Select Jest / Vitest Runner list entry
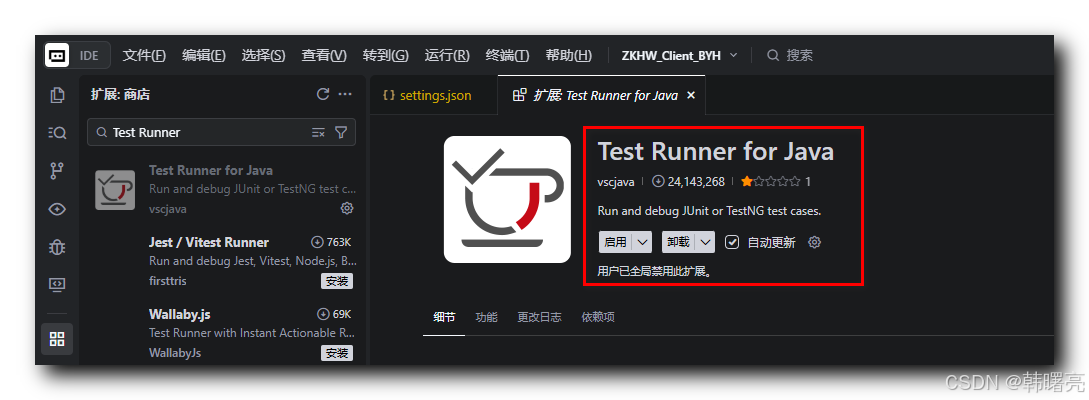The height and width of the screenshot is (400, 1089). click(222, 261)
